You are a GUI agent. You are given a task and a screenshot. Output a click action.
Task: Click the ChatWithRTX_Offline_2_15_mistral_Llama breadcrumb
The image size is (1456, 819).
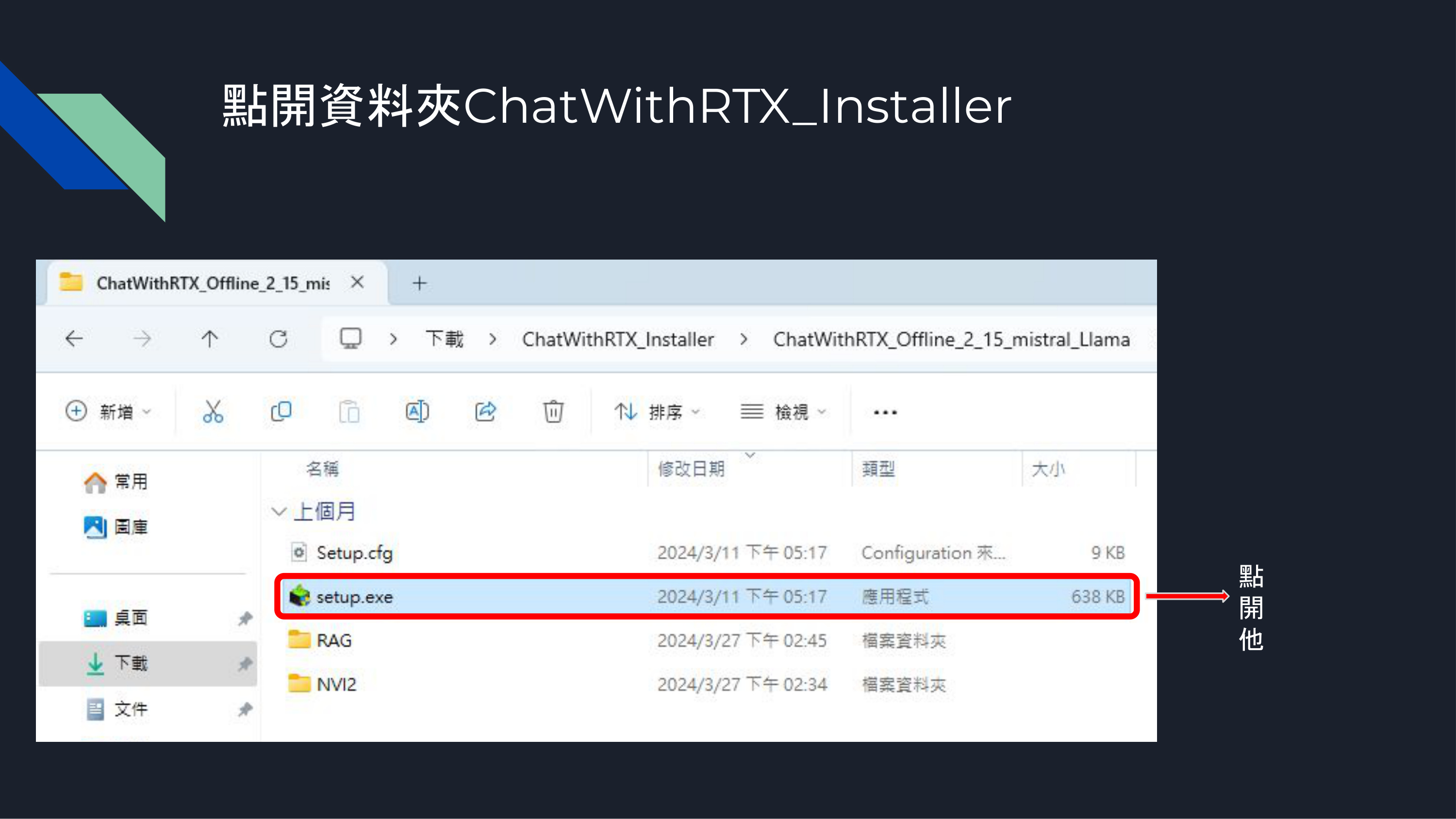click(x=951, y=339)
